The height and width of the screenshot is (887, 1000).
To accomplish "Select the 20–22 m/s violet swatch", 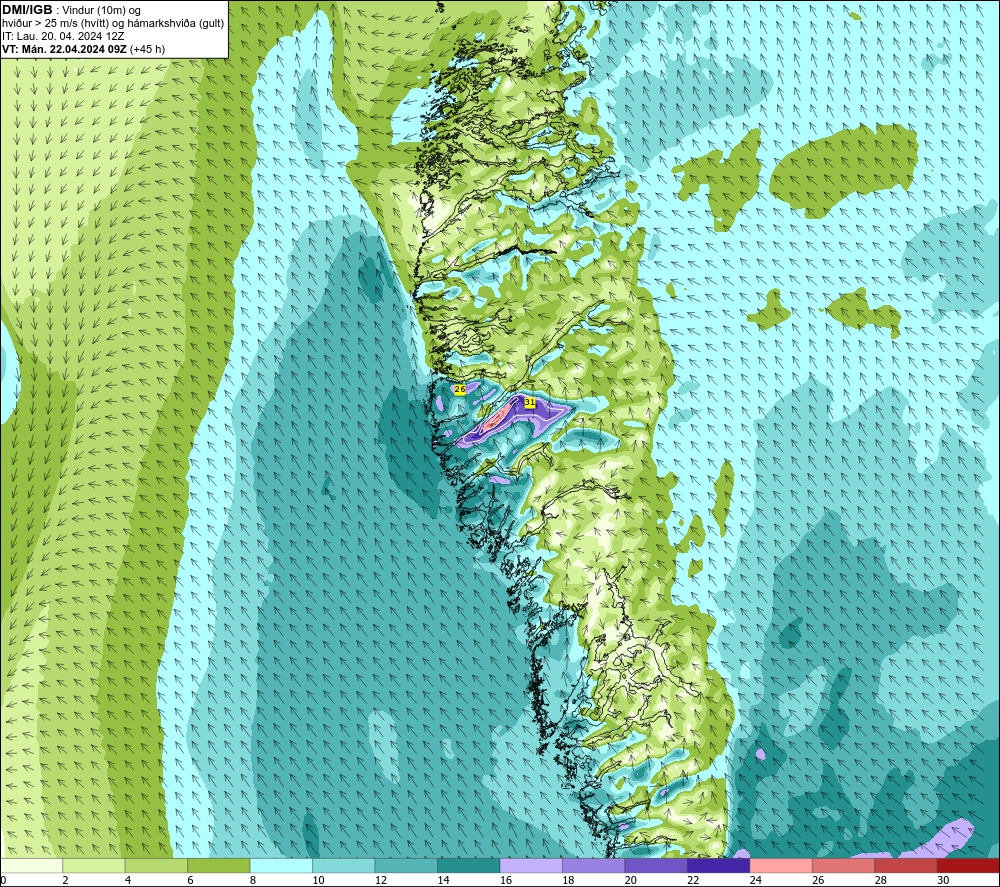I will point(656,865).
